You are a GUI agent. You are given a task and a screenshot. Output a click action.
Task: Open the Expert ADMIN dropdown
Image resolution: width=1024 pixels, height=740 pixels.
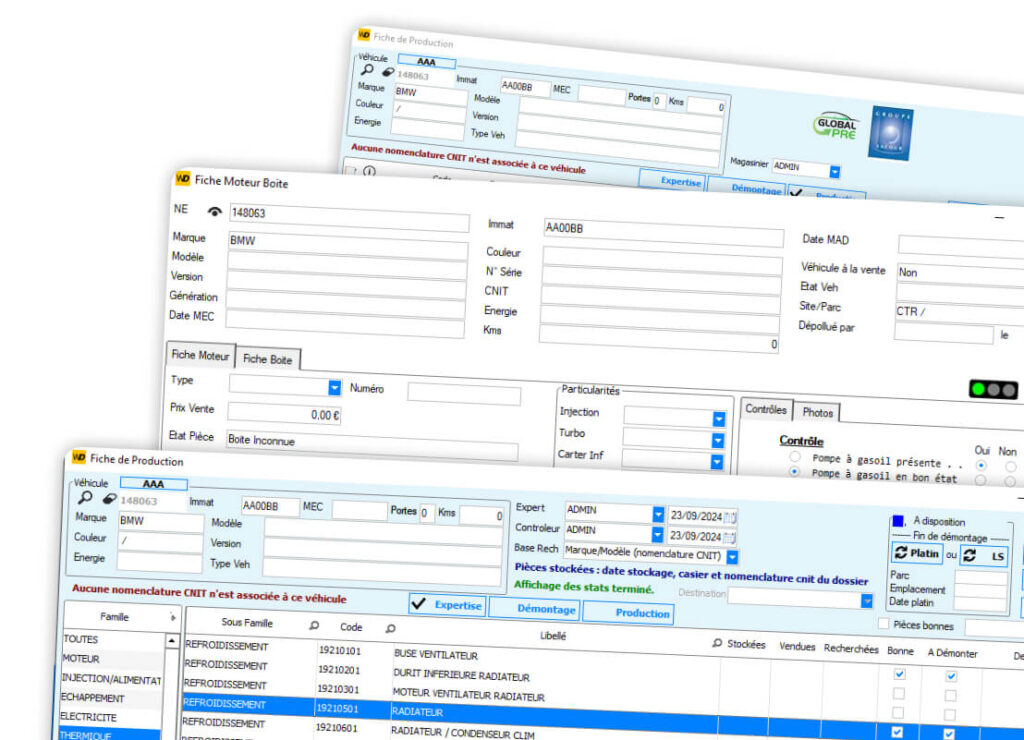pyautogui.click(x=658, y=515)
